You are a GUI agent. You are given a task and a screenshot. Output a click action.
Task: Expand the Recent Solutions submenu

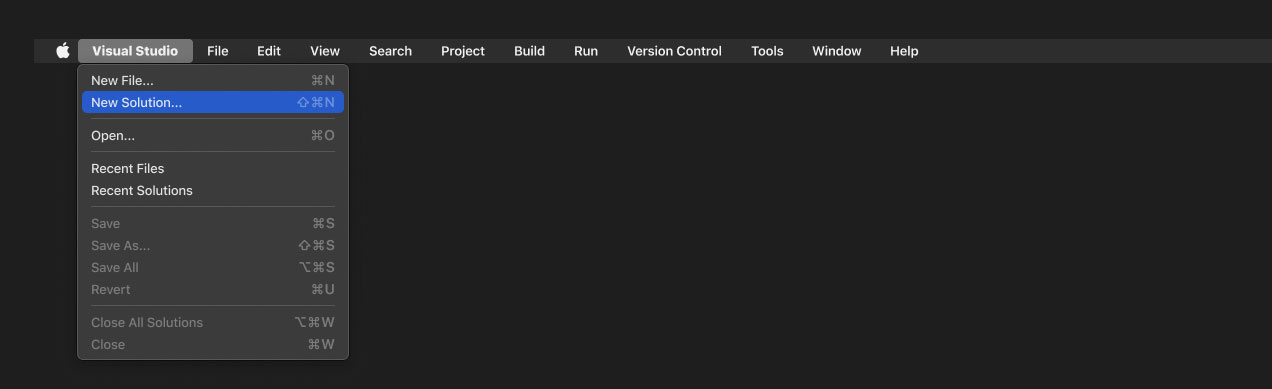click(x=213, y=190)
